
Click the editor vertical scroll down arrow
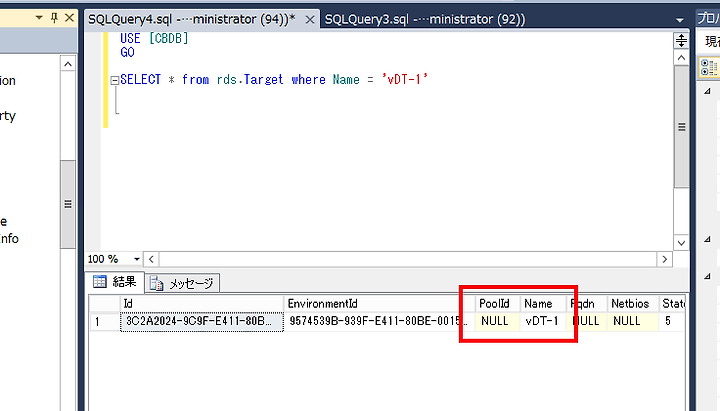click(681, 243)
